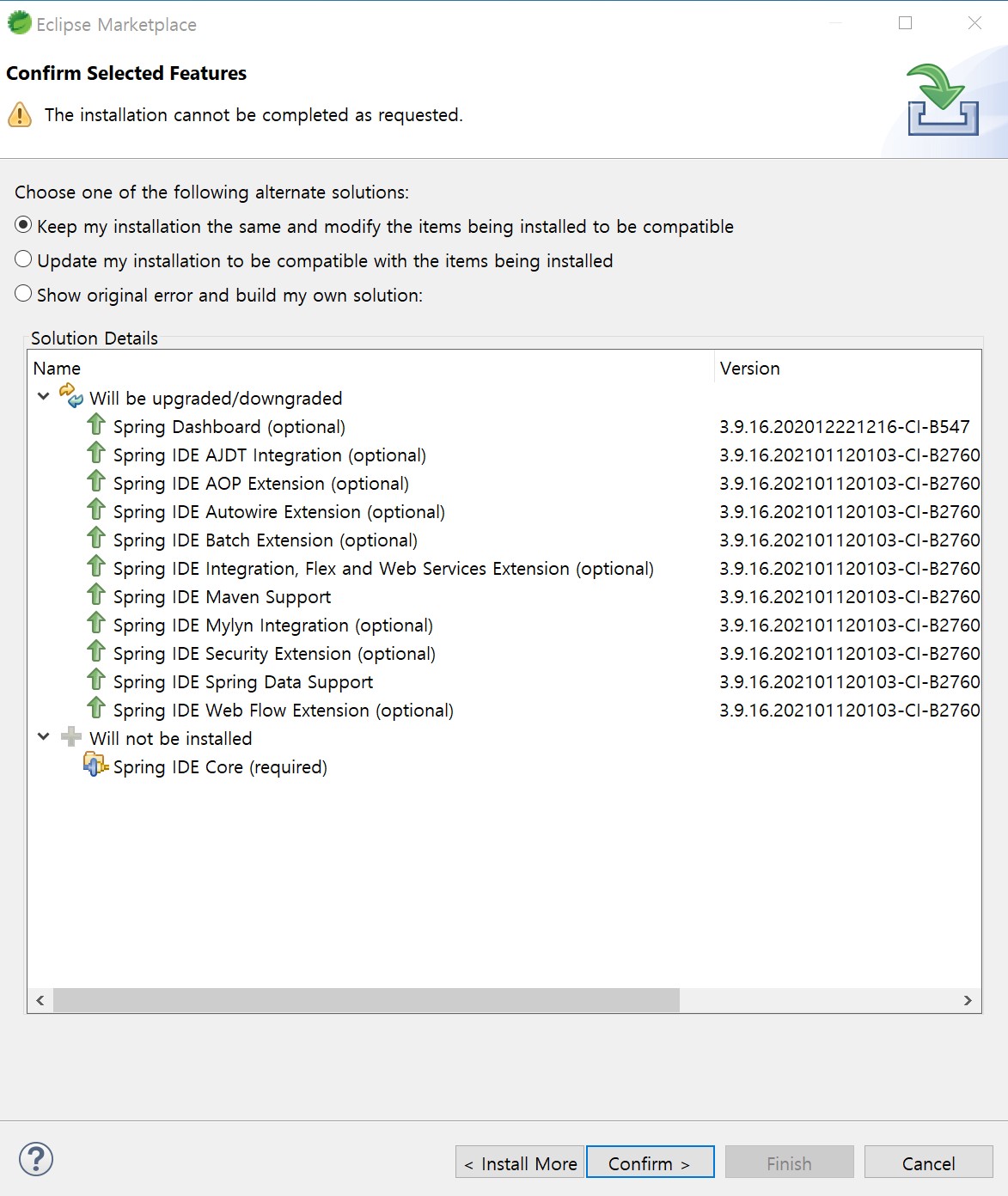Viewport: 1008px width, 1196px height.
Task: Click the upgrade arrow icon for Integration, Flex and Web Services
Action: point(96,566)
